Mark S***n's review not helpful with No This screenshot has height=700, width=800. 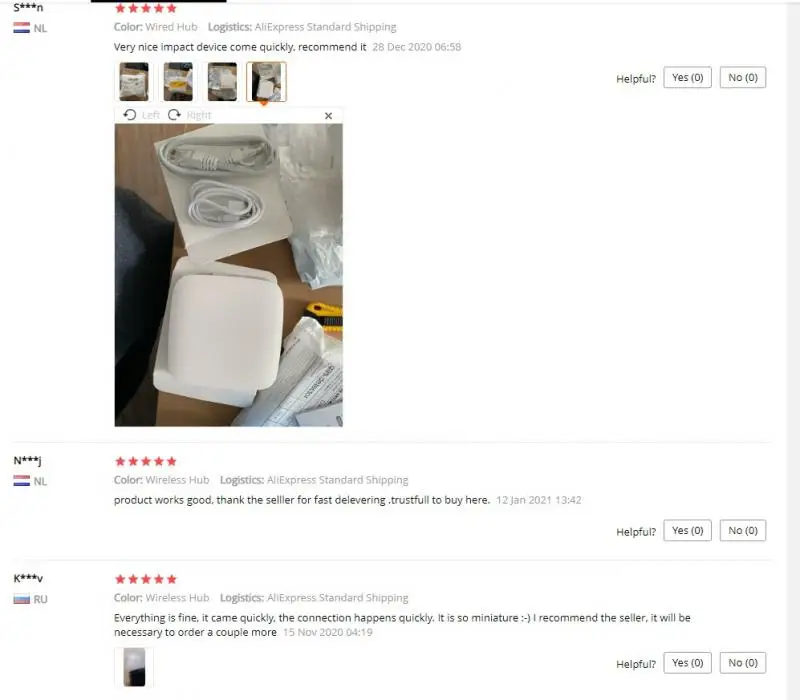tap(743, 78)
